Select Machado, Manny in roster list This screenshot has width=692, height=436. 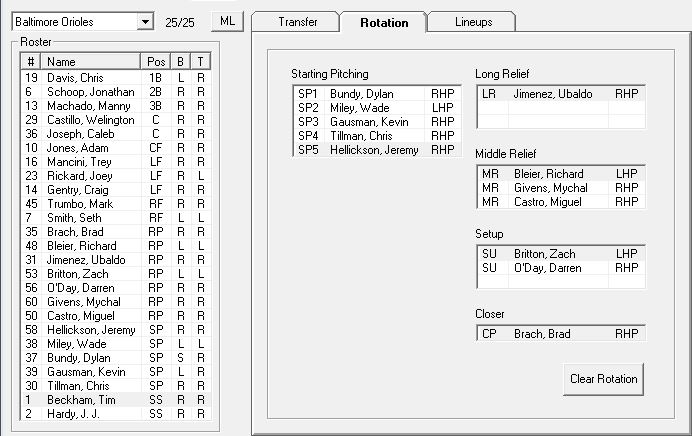pyautogui.click(x=90, y=105)
